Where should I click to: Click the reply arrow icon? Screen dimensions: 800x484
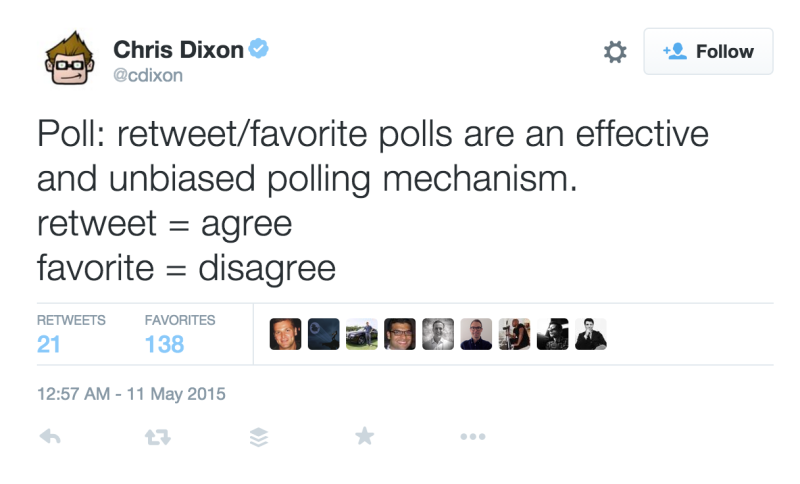[x=50, y=437]
